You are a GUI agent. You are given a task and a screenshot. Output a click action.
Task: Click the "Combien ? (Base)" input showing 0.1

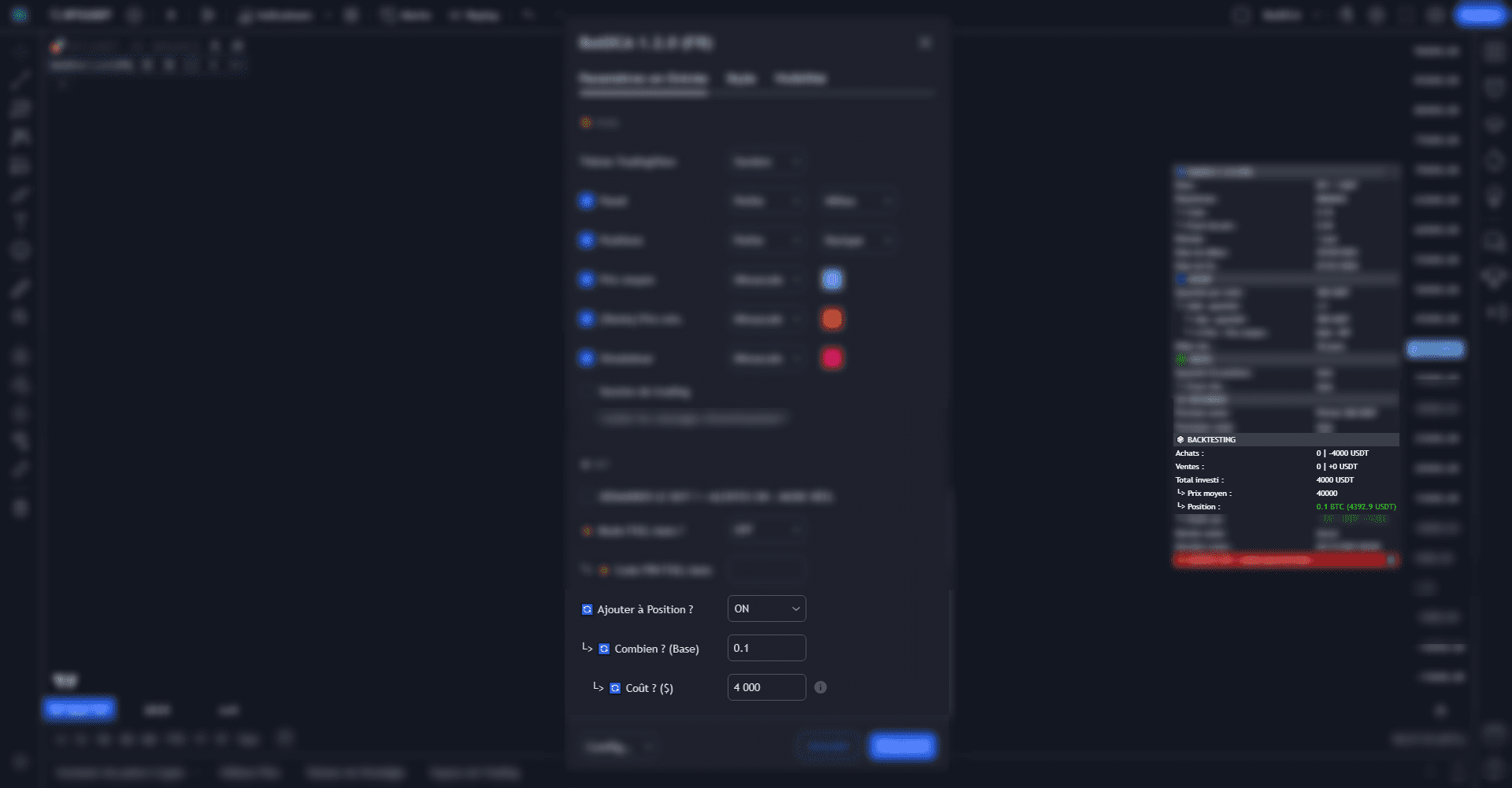point(766,648)
